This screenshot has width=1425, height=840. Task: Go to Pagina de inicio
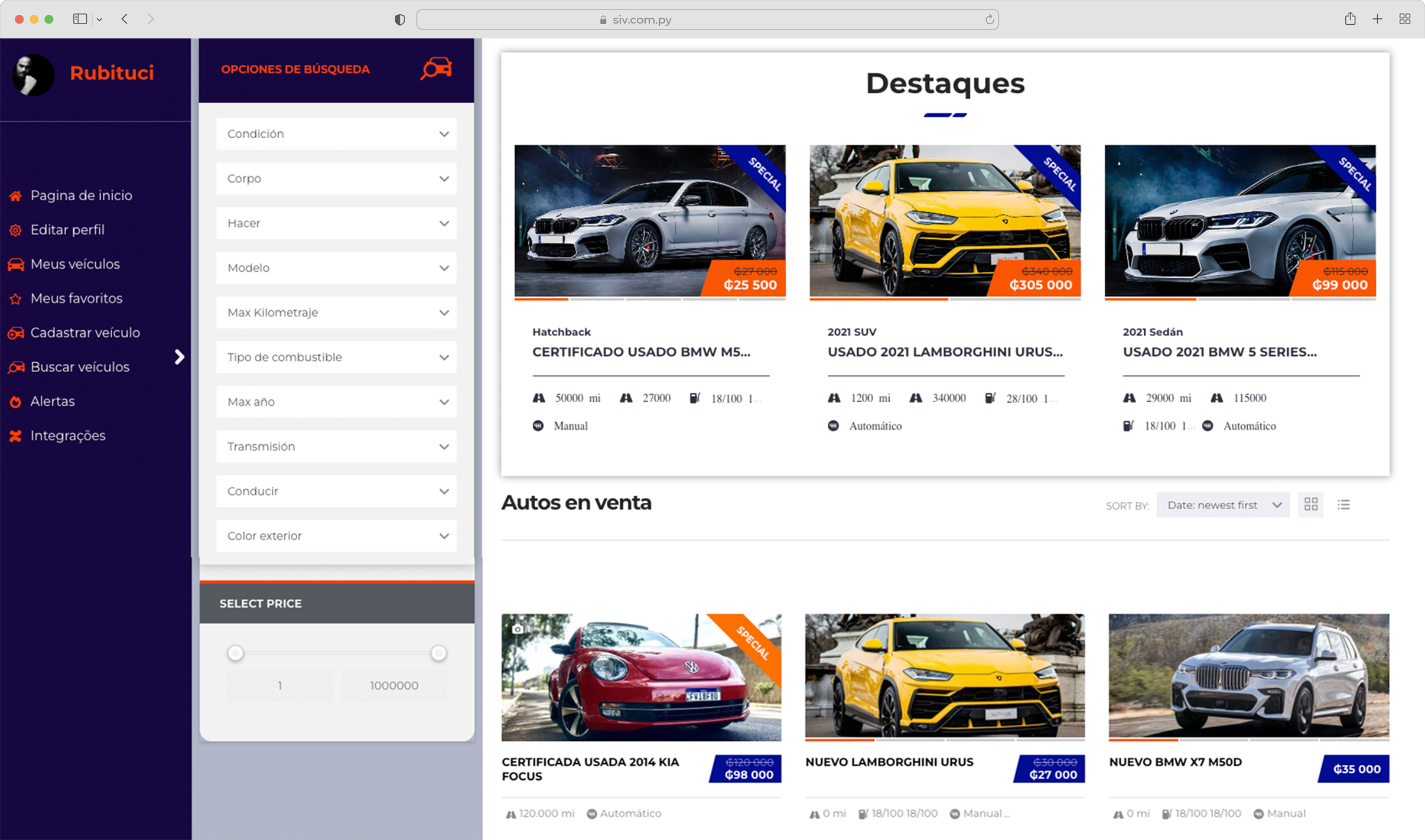coord(82,196)
